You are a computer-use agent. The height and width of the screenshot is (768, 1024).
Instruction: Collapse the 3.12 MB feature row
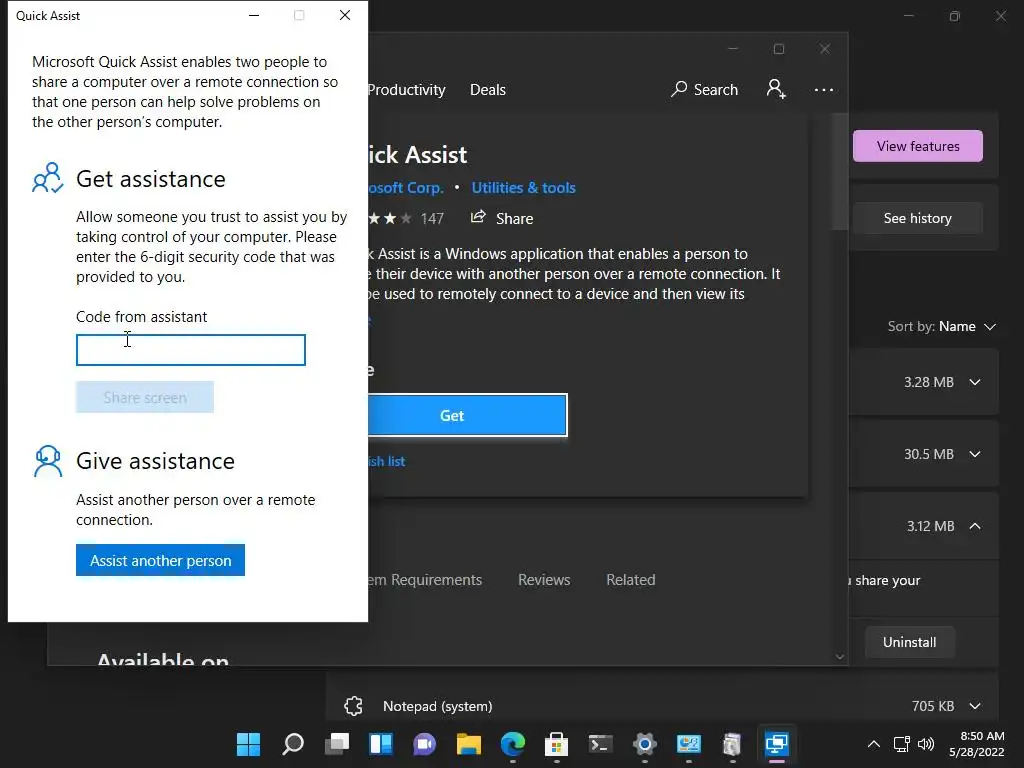coord(975,526)
